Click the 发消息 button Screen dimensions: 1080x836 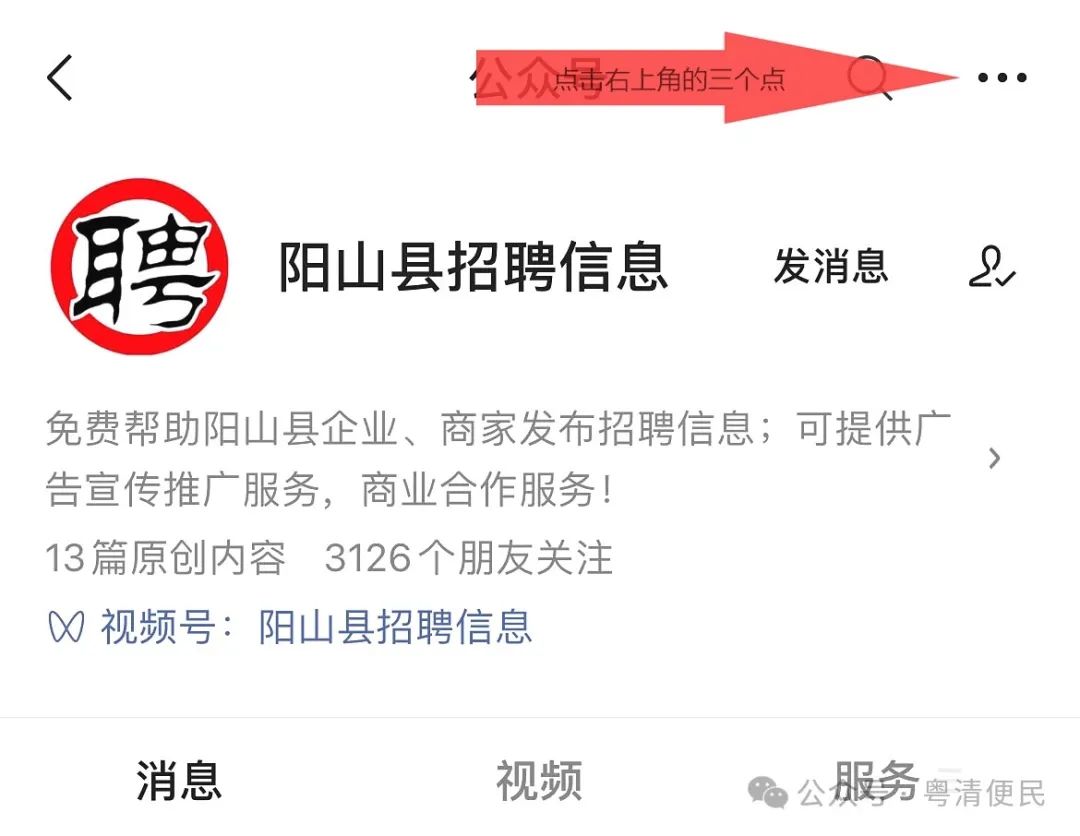coord(831,266)
